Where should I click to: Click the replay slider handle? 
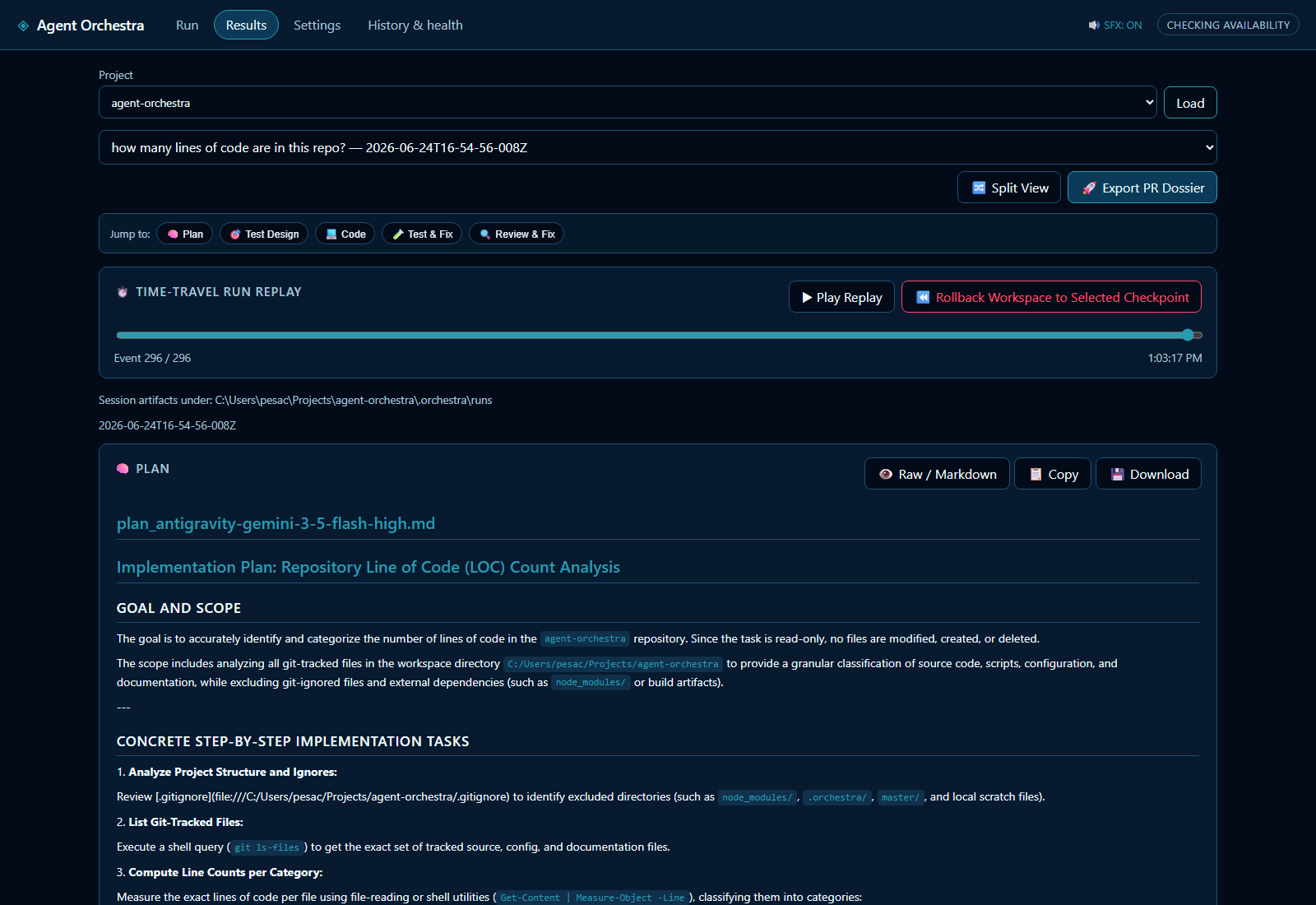click(1188, 335)
